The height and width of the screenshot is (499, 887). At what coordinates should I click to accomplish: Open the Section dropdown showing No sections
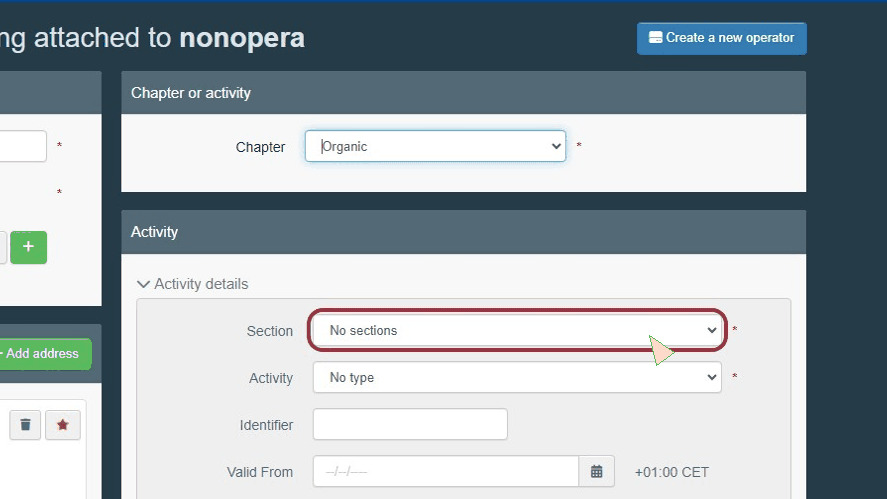(x=517, y=330)
